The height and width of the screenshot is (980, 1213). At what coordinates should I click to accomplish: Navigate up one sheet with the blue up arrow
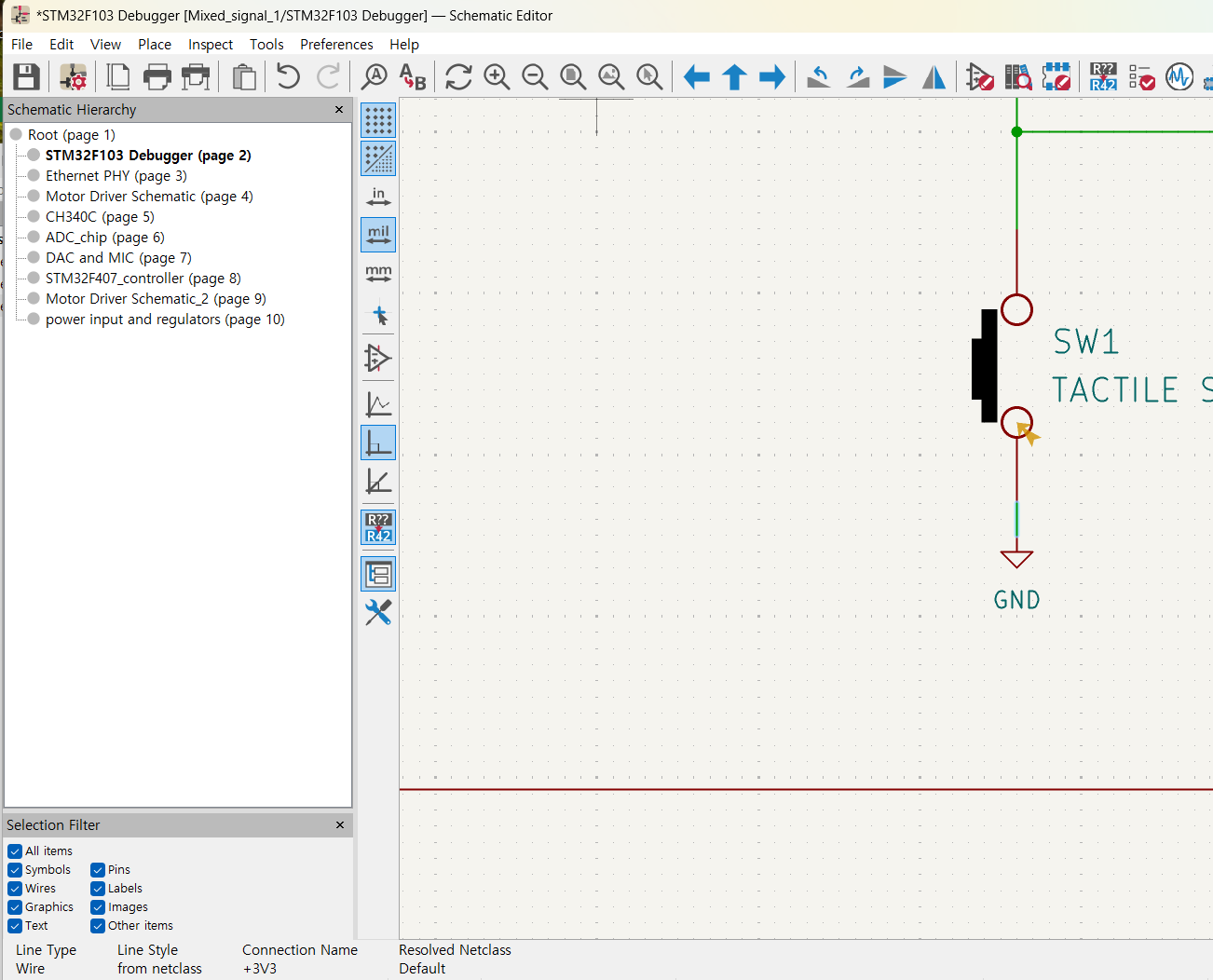pyautogui.click(x=734, y=76)
